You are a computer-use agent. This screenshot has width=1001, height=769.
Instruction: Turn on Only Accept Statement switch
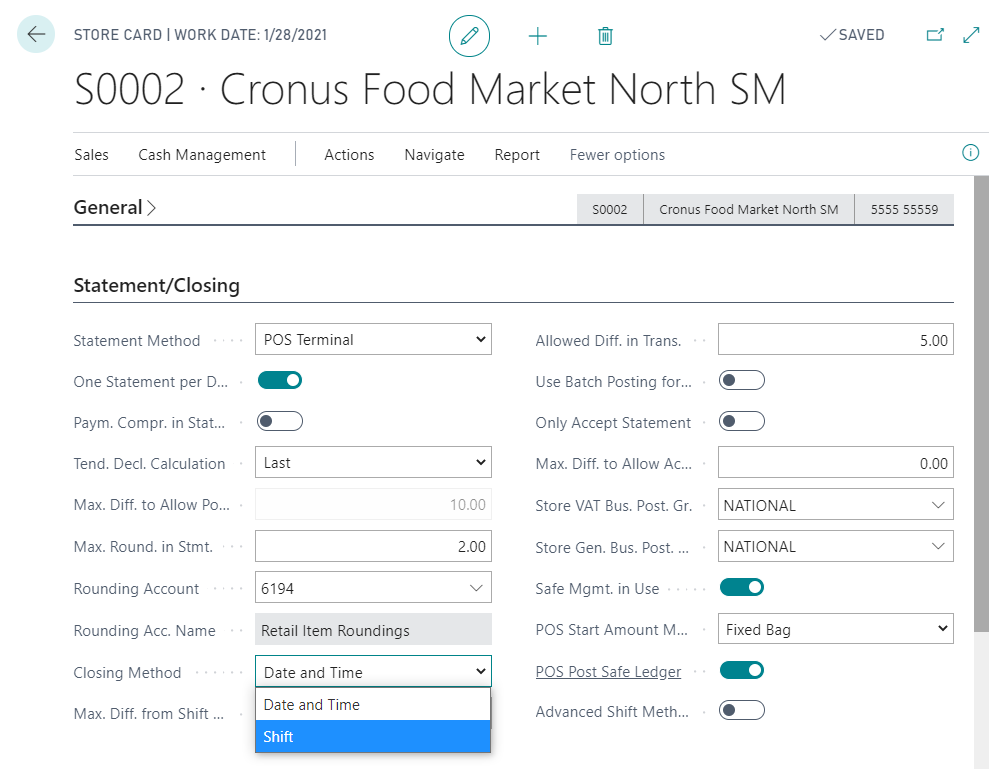[x=741, y=421]
